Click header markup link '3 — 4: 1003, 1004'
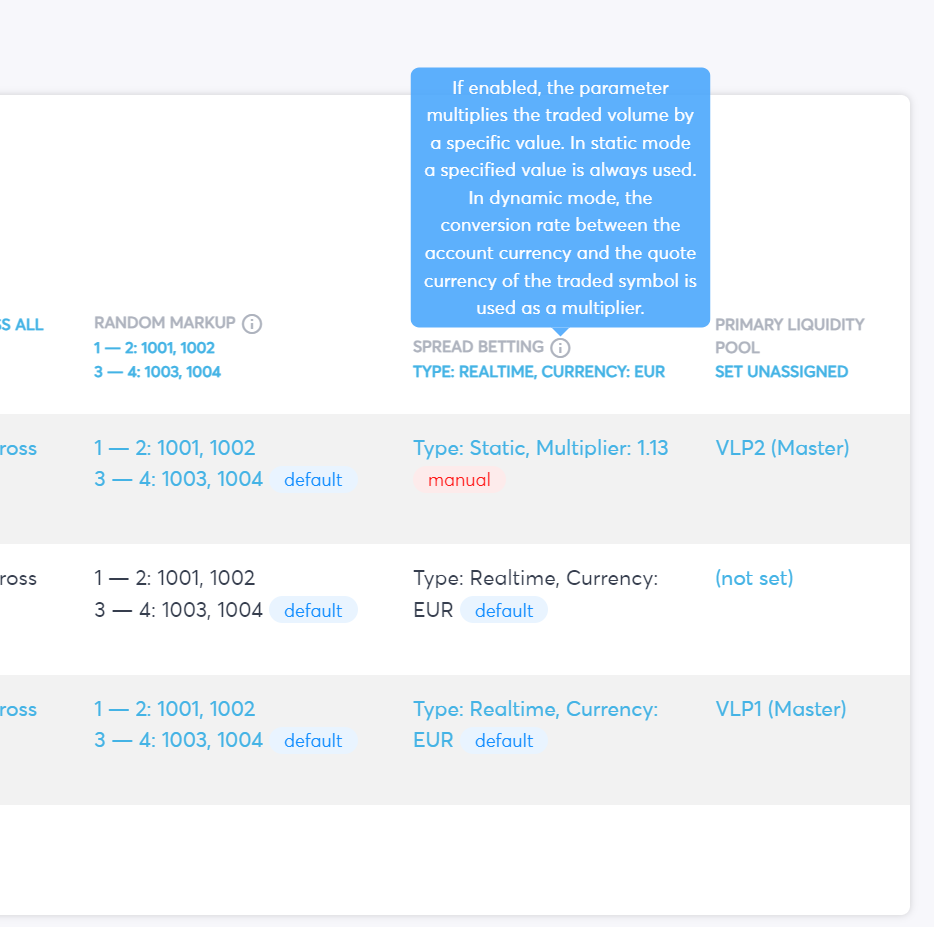 pyautogui.click(x=157, y=372)
